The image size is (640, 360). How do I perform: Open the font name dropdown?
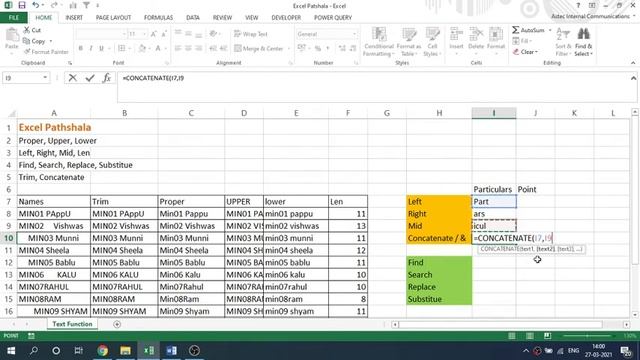[x=123, y=34]
